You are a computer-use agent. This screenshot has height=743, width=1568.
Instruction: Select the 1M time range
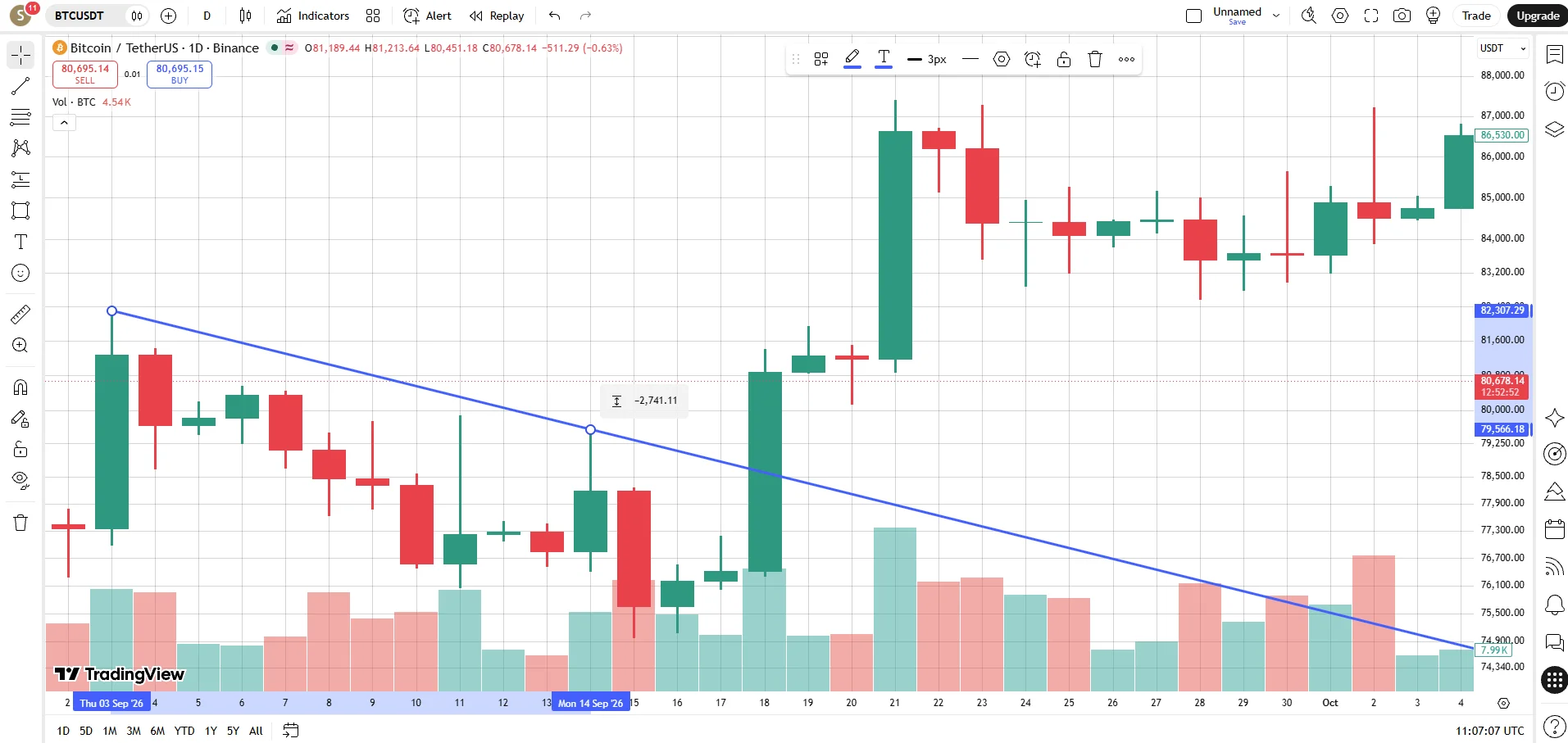(110, 731)
